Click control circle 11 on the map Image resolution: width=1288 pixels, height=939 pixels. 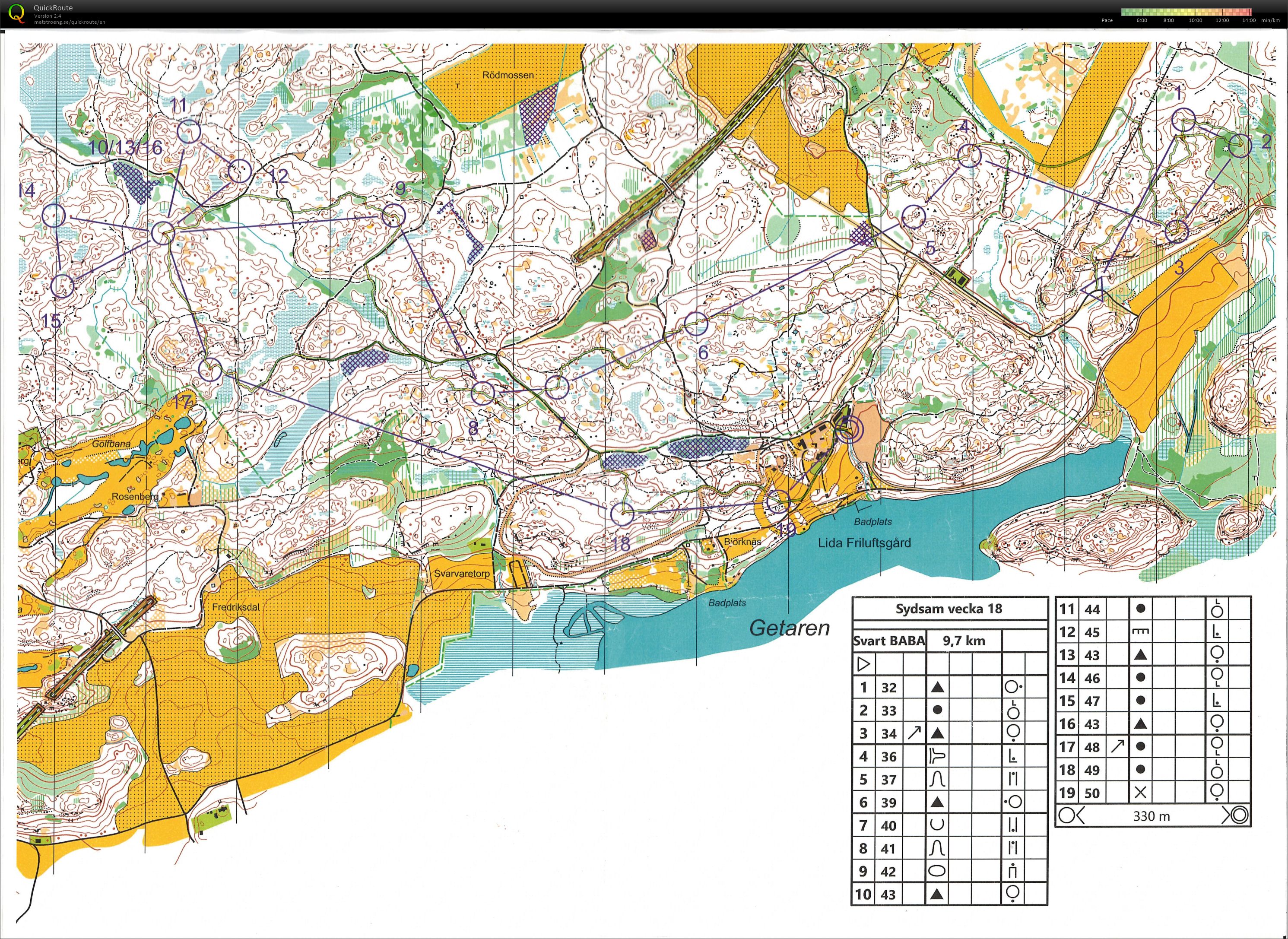point(189,132)
